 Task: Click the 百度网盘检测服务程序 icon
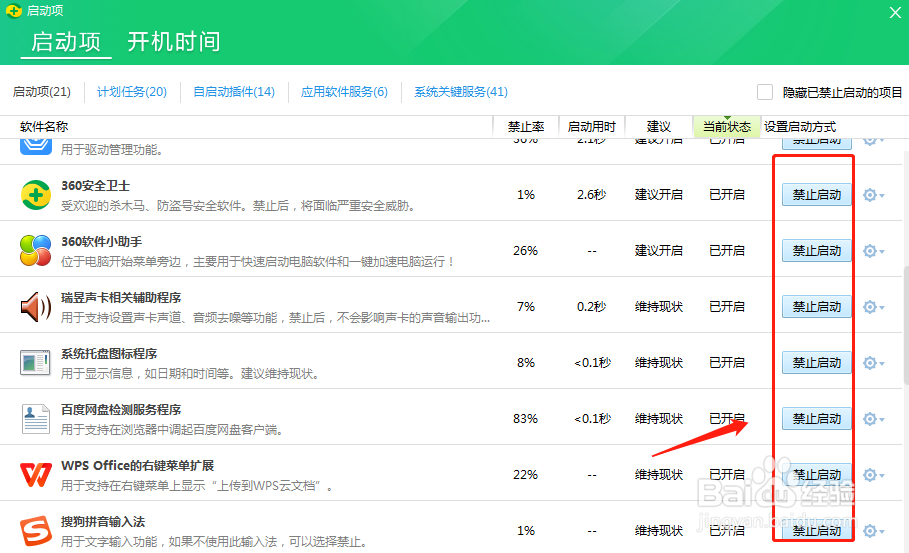(36, 418)
